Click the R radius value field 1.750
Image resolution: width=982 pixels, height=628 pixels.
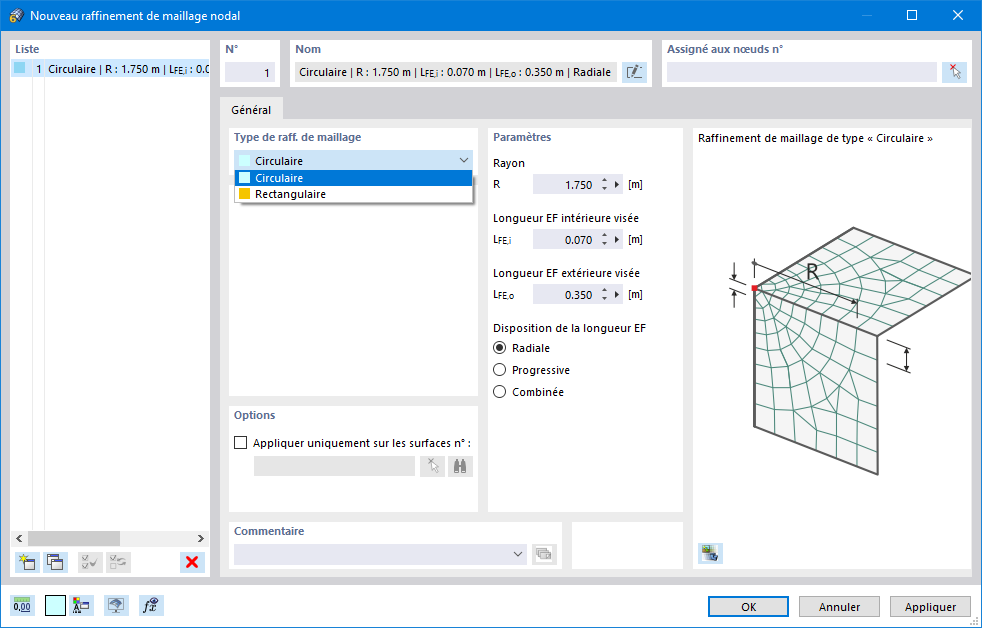[566, 185]
